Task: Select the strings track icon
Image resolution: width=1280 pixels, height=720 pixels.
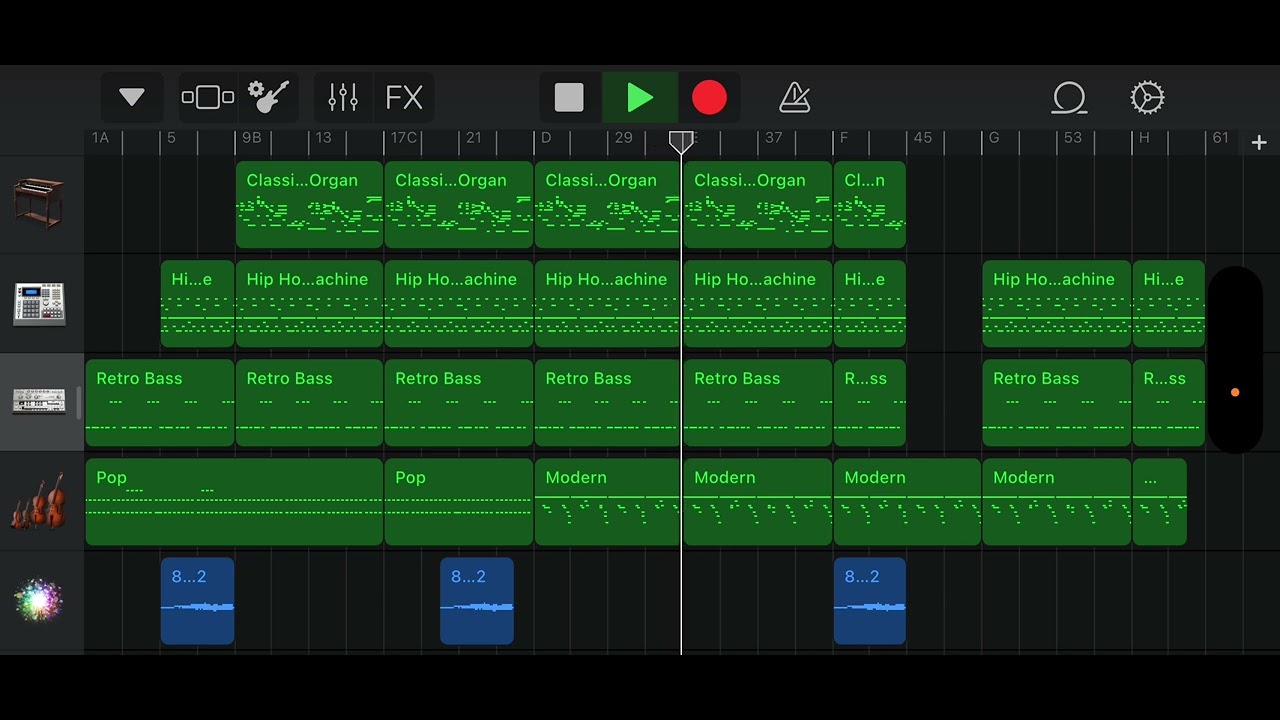Action: click(x=39, y=501)
